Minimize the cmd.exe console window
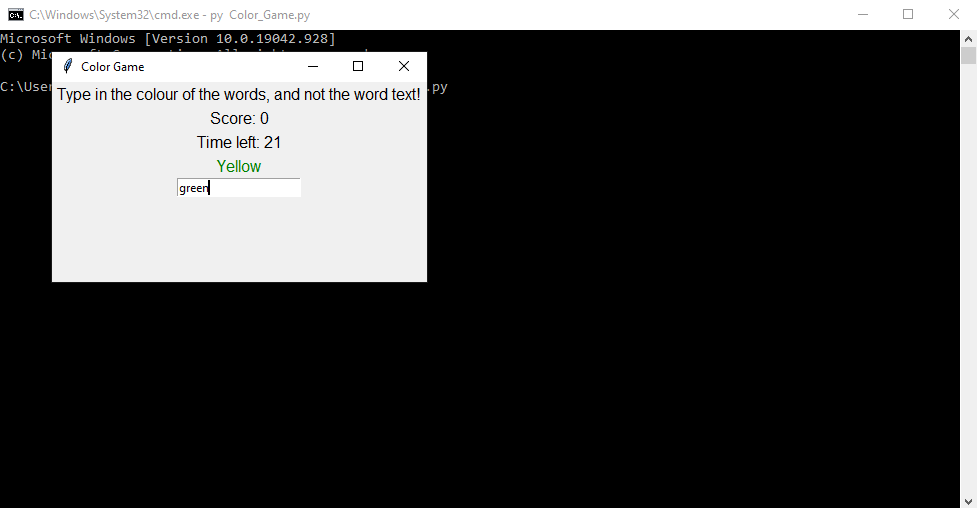The width and height of the screenshot is (977, 508). pos(863,14)
